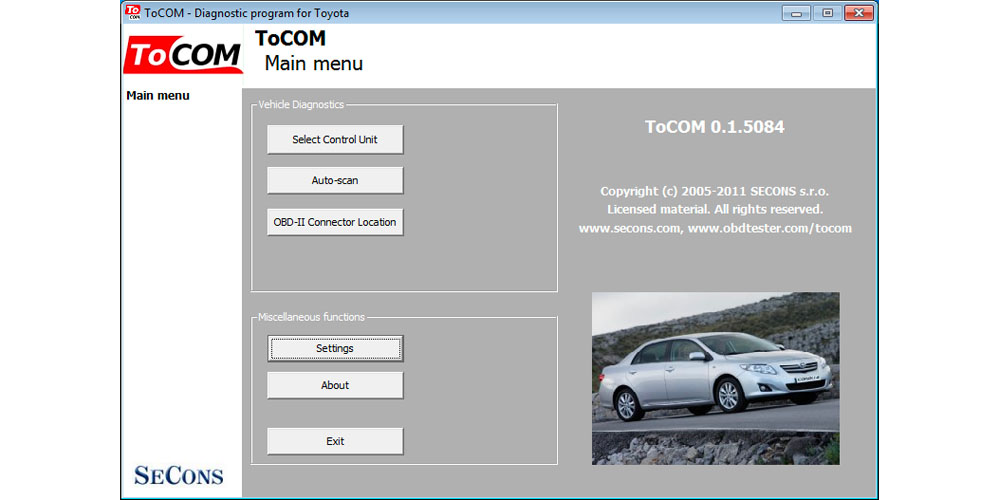Click the ToCOM logo in sidebar
This screenshot has height=500, width=1000.
point(182,55)
